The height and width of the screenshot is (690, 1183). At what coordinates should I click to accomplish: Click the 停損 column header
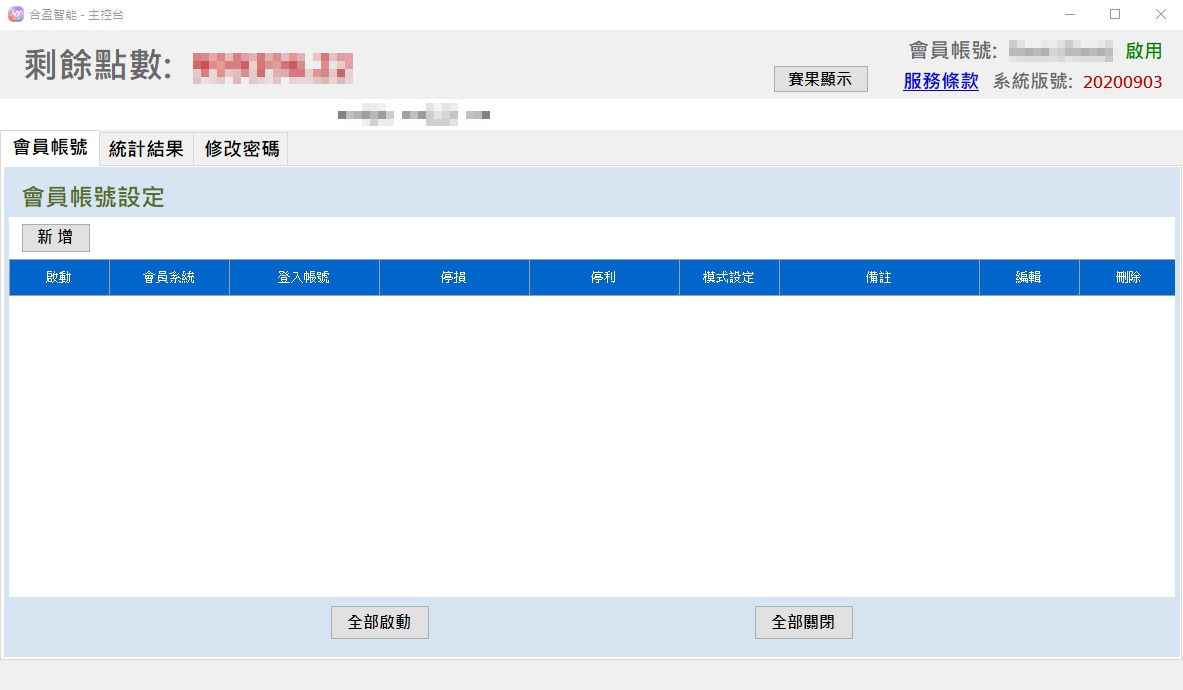point(454,278)
